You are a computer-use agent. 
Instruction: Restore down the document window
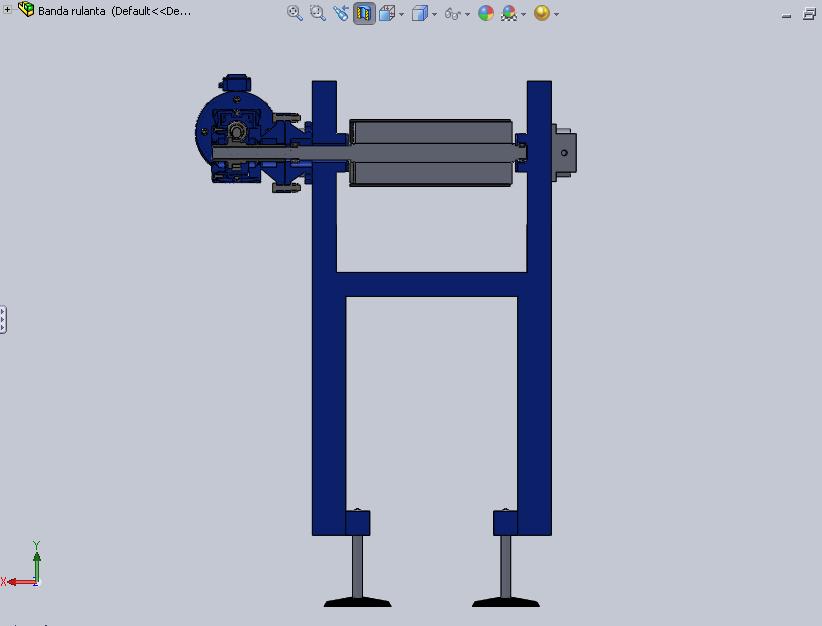click(809, 14)
